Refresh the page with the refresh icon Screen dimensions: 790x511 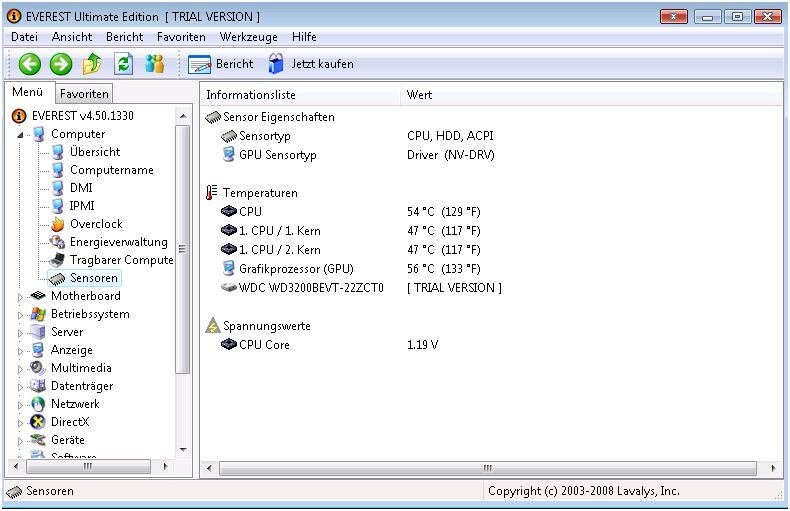[123, 64]
